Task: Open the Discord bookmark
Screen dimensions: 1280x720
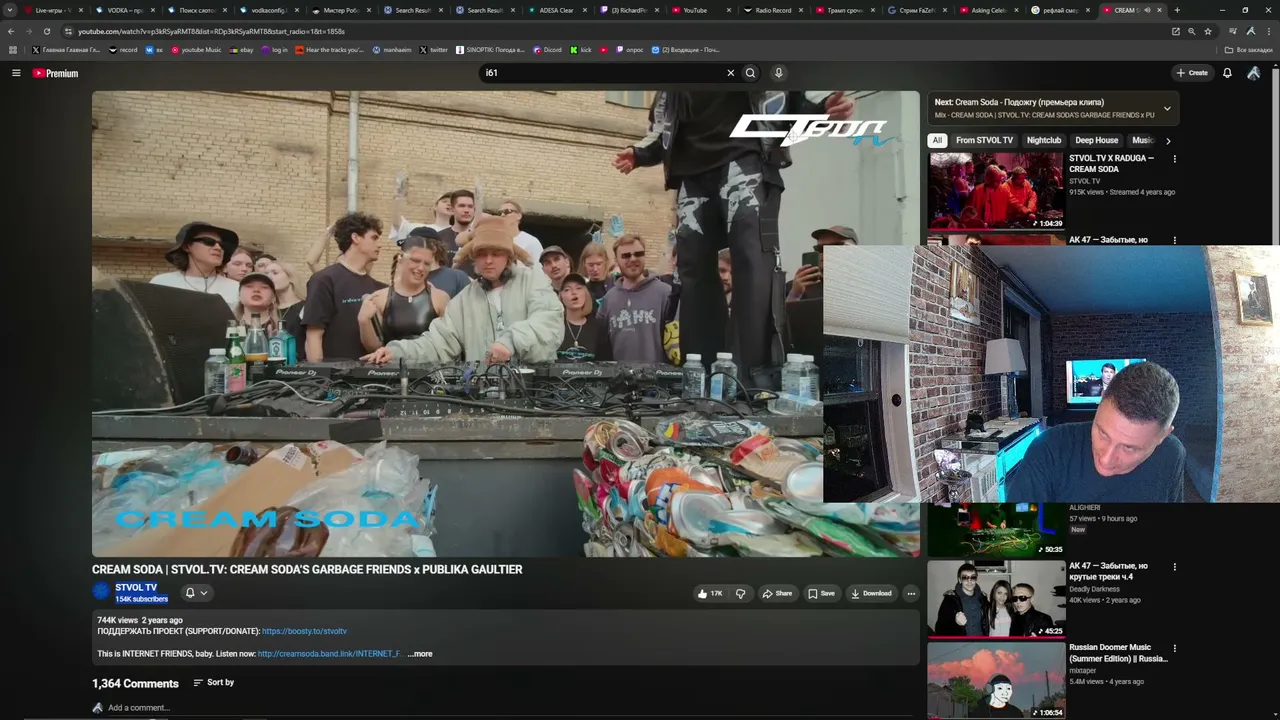Action: coord(547,50)
